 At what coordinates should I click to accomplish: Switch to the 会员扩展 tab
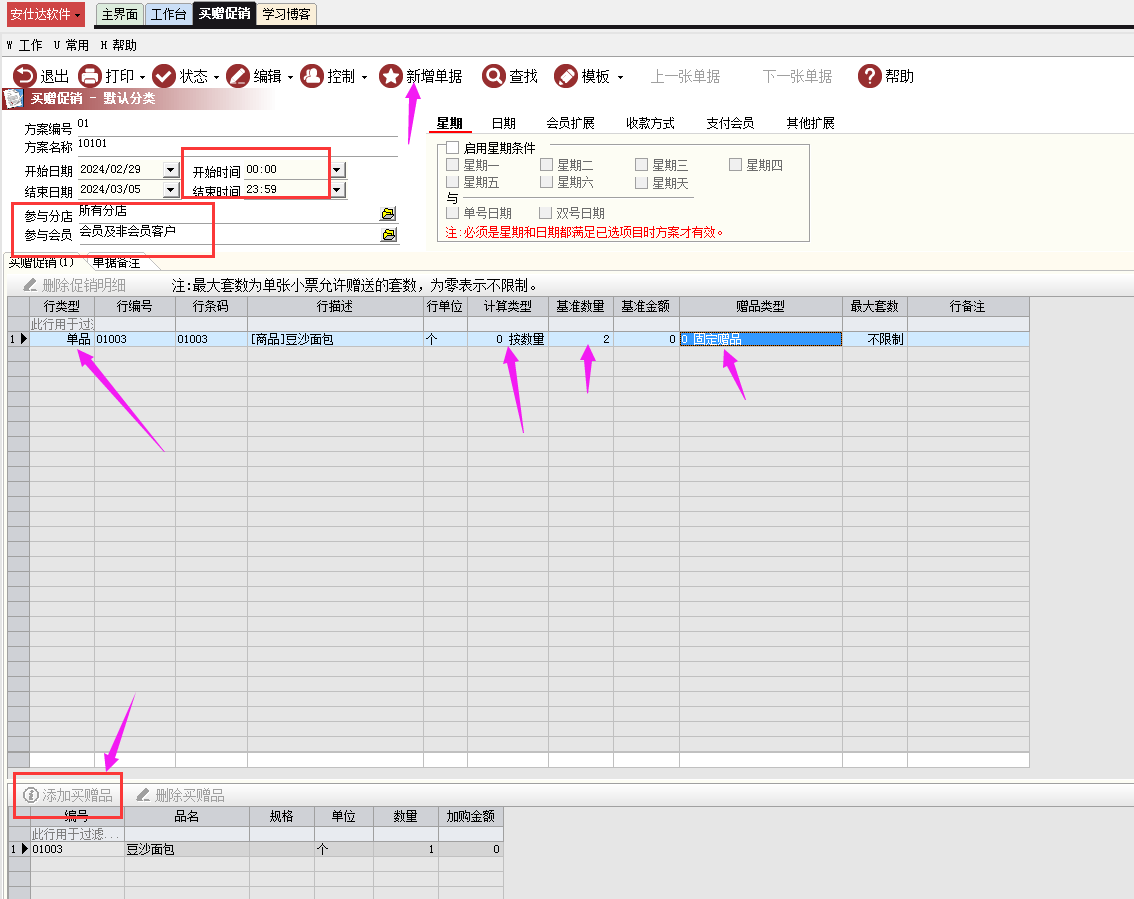click(570, 123)
